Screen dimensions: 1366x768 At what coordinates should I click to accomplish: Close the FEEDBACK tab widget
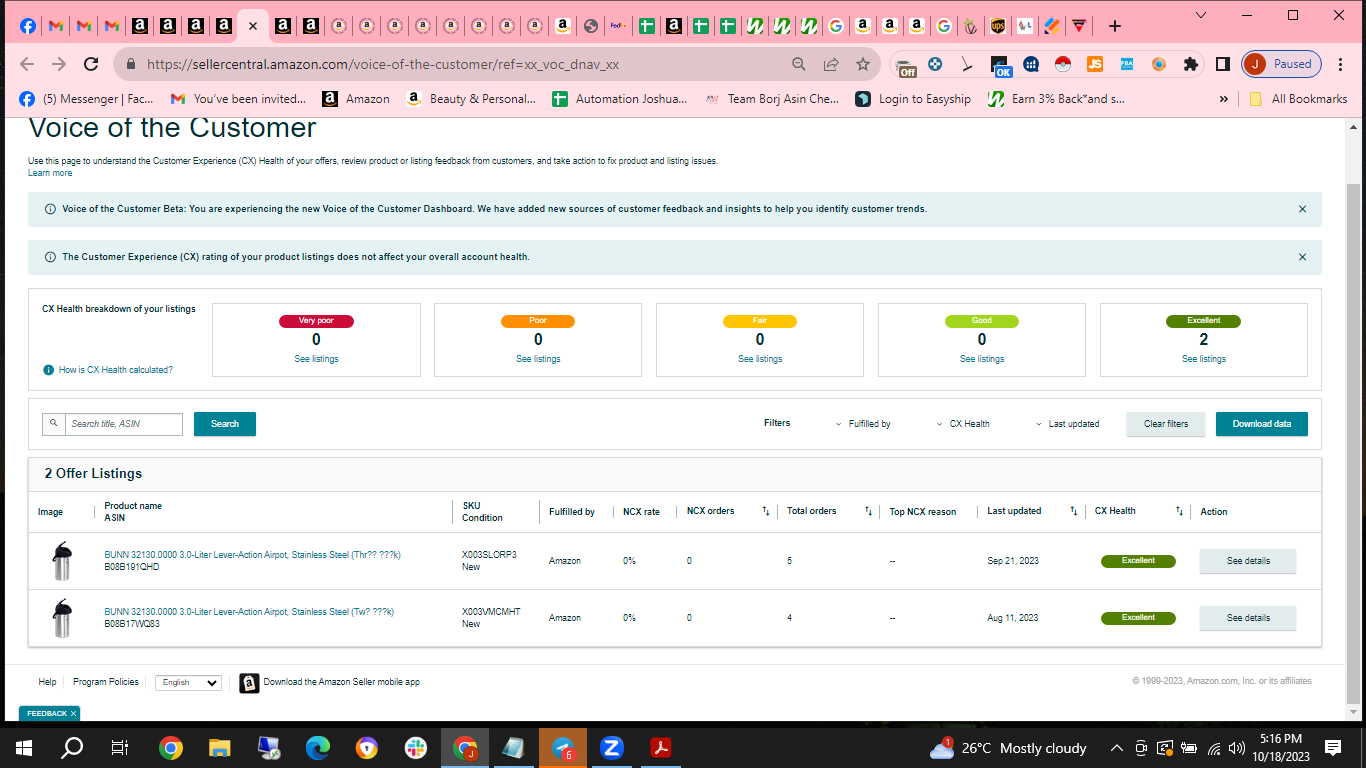[x=73, y=713]
